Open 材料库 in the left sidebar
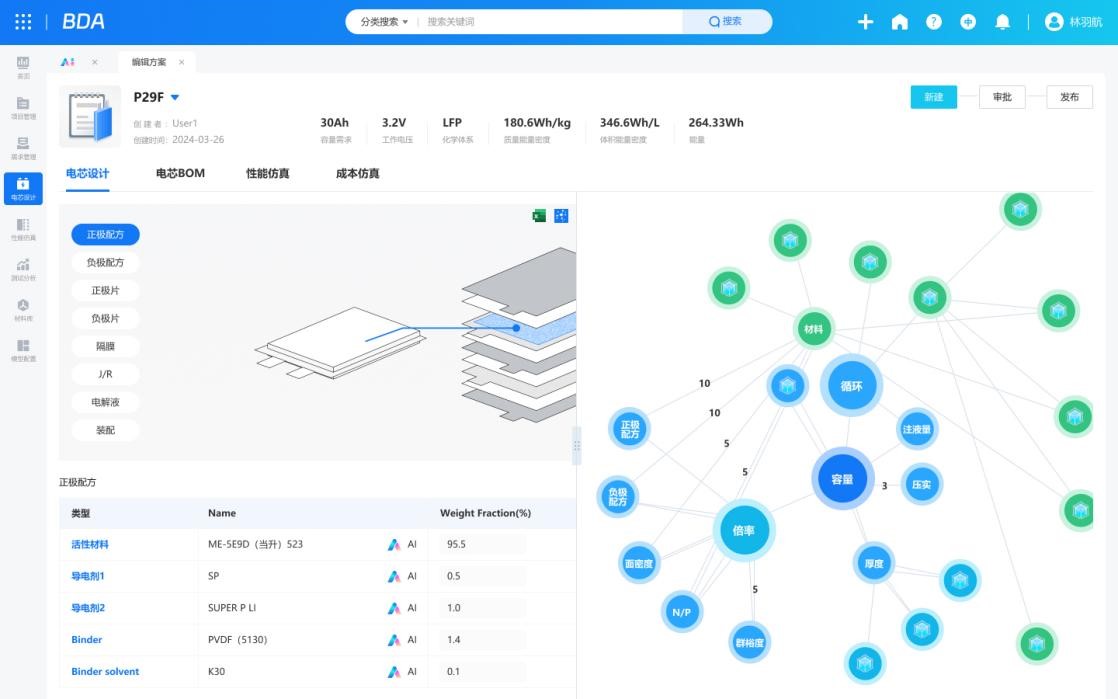This screenshot has height=699, width=1118. coord(23,310)
